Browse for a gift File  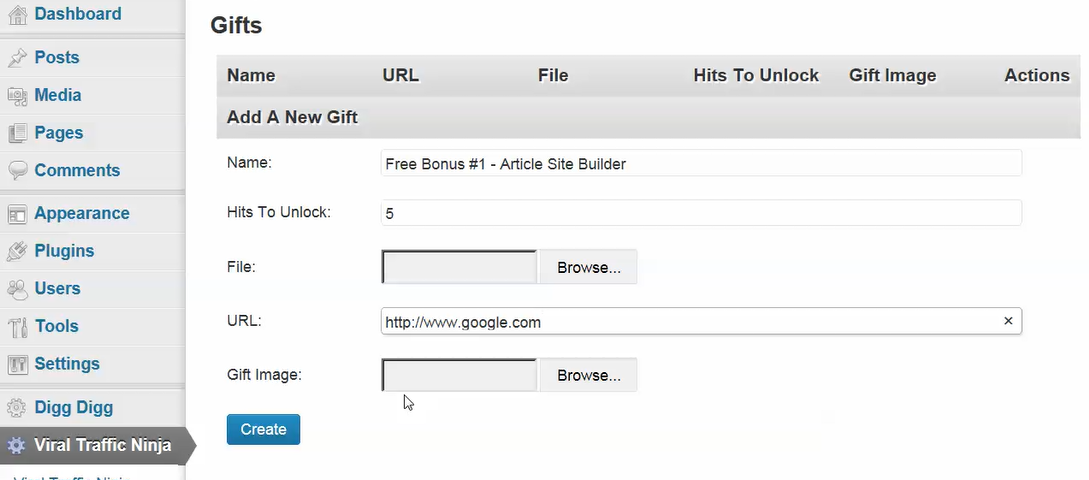point(588,268)
